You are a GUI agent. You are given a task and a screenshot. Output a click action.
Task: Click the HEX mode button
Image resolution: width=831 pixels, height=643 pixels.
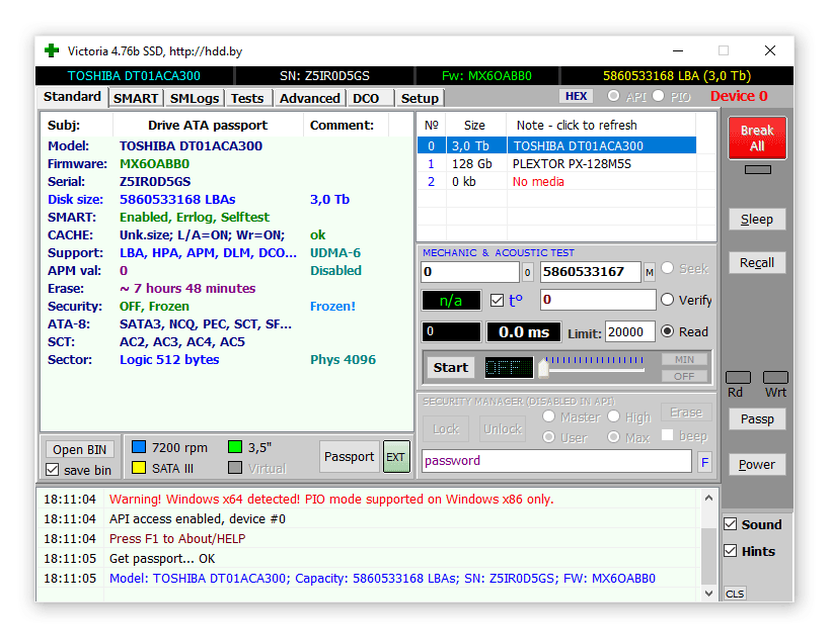click(x=577, y=96)
